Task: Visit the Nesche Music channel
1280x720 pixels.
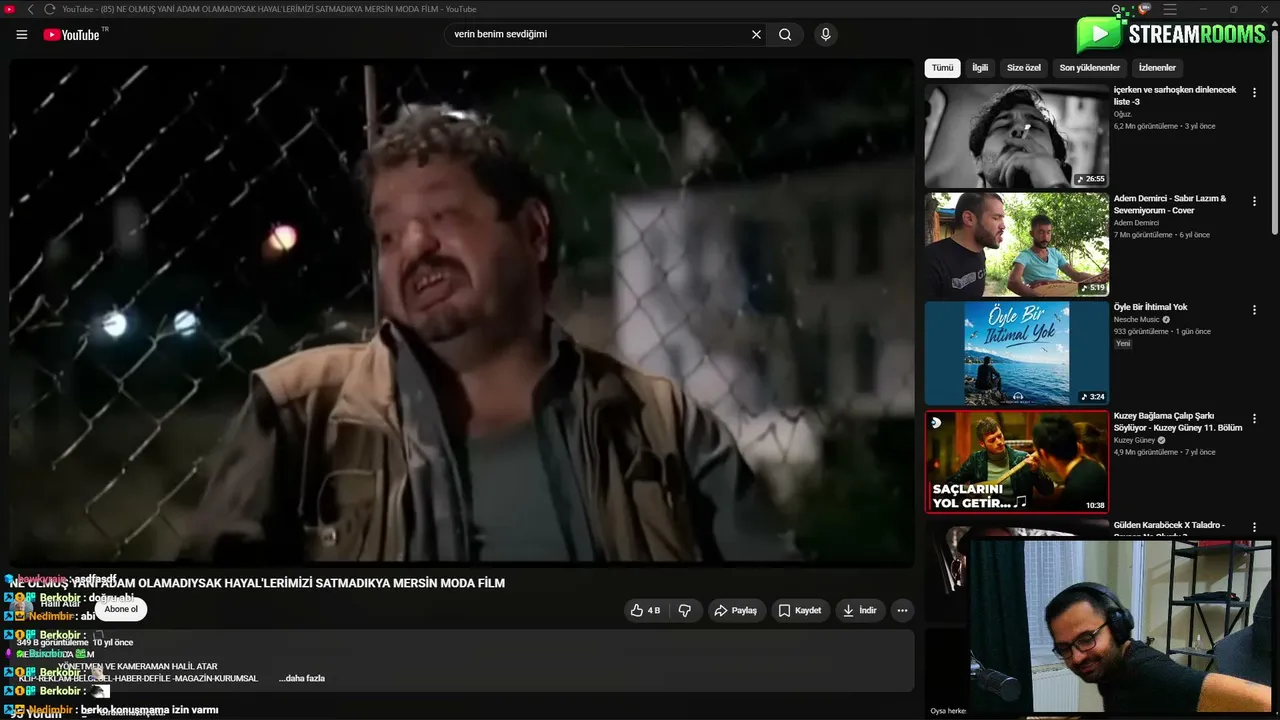Action: click(x=1137, y=320)
